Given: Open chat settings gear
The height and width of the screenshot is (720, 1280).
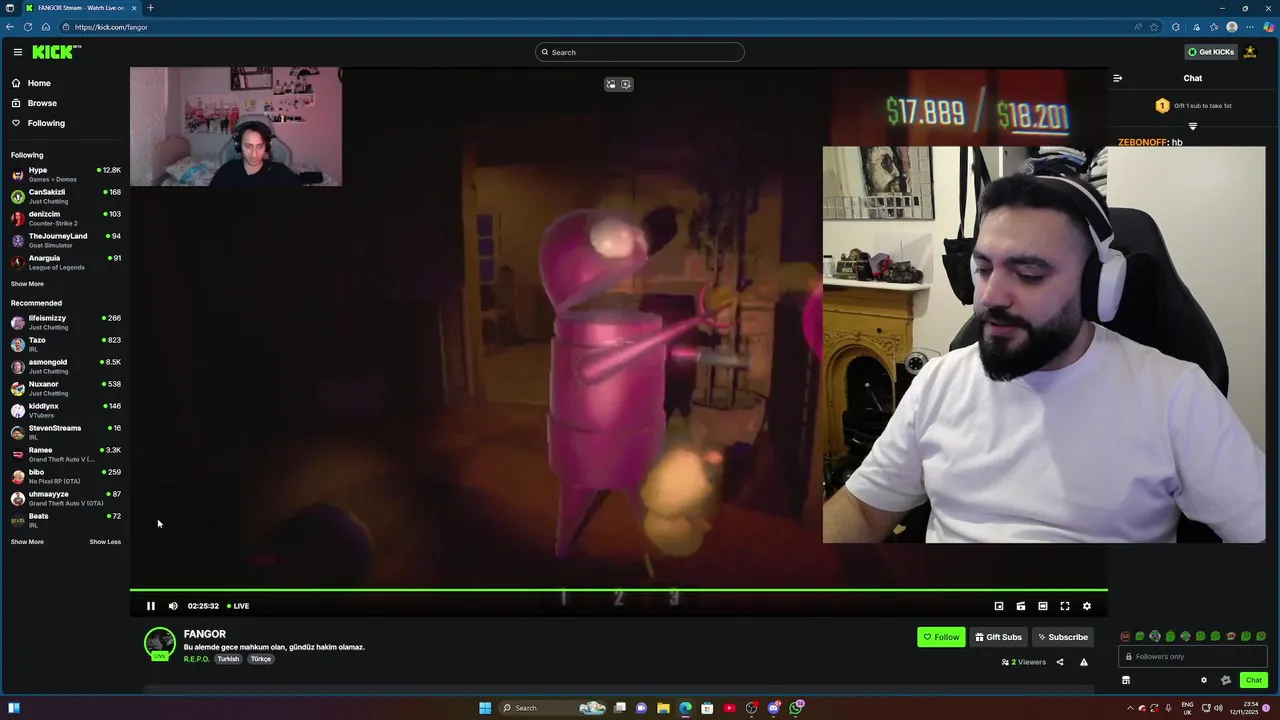Looking at the screenshot, I should click(1204, 680).
